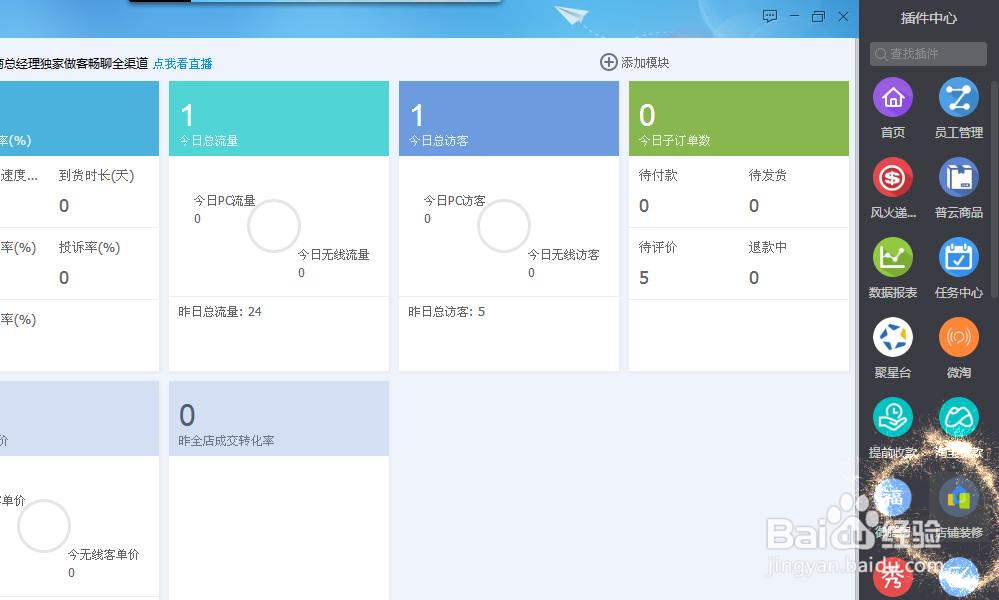Click the 点我看直播 link
This screenshot has width=999, height=600.
tap(183, 64)
